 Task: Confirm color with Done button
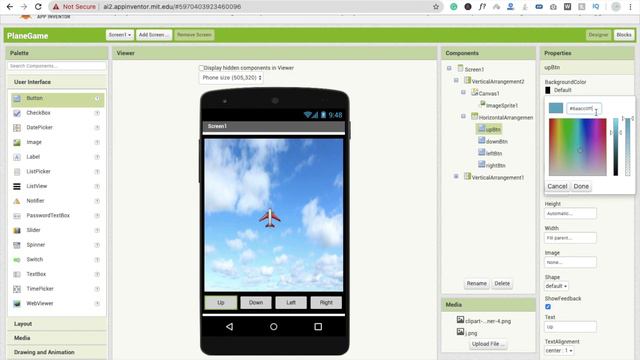(x=581, y=187)
